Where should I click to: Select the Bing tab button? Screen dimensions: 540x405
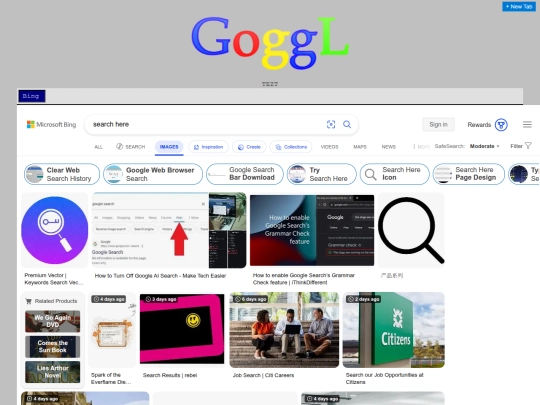point(31,96)
